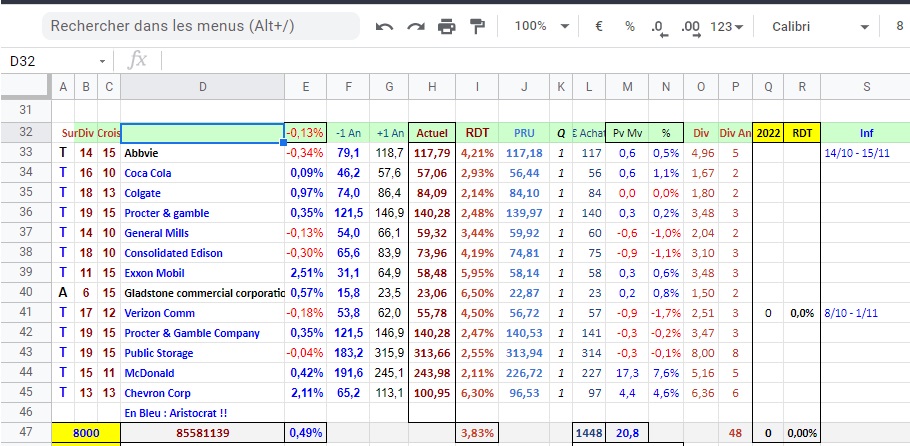Click the yellow RDT header in column R

tap(802, 133)
